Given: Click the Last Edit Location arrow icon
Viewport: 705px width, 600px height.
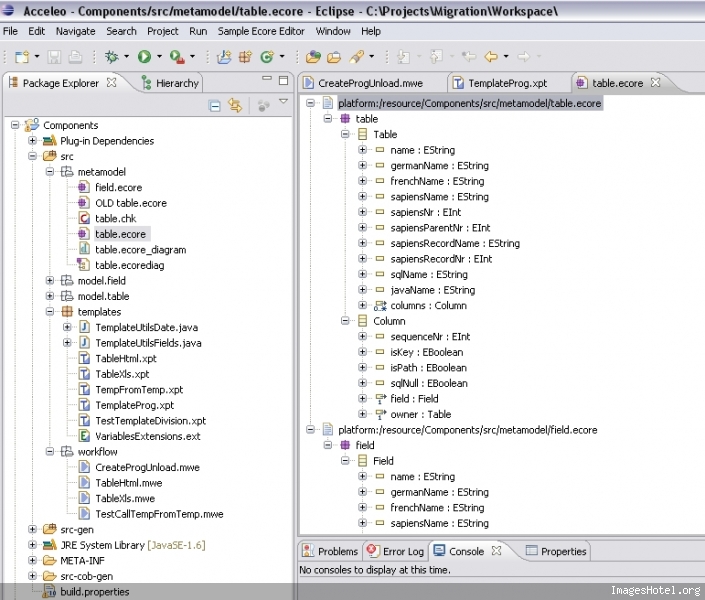Looking at the screenshot, I should tap(469, 57).
